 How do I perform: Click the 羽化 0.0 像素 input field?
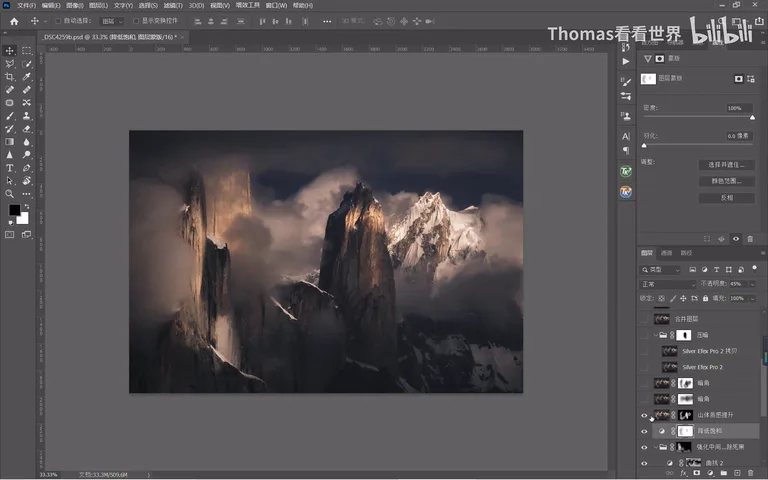[739, 136]
